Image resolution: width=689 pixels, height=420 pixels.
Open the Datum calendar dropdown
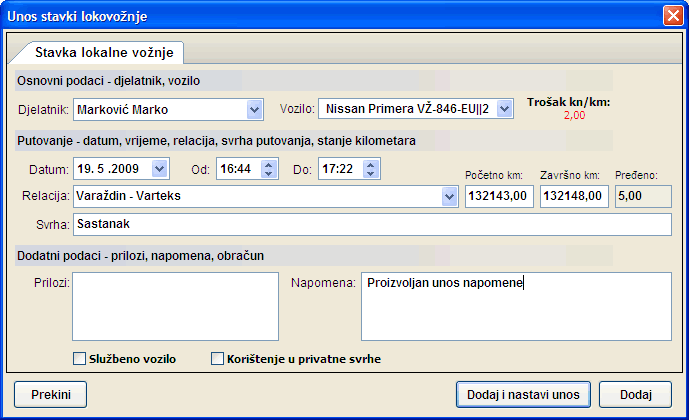160,169
